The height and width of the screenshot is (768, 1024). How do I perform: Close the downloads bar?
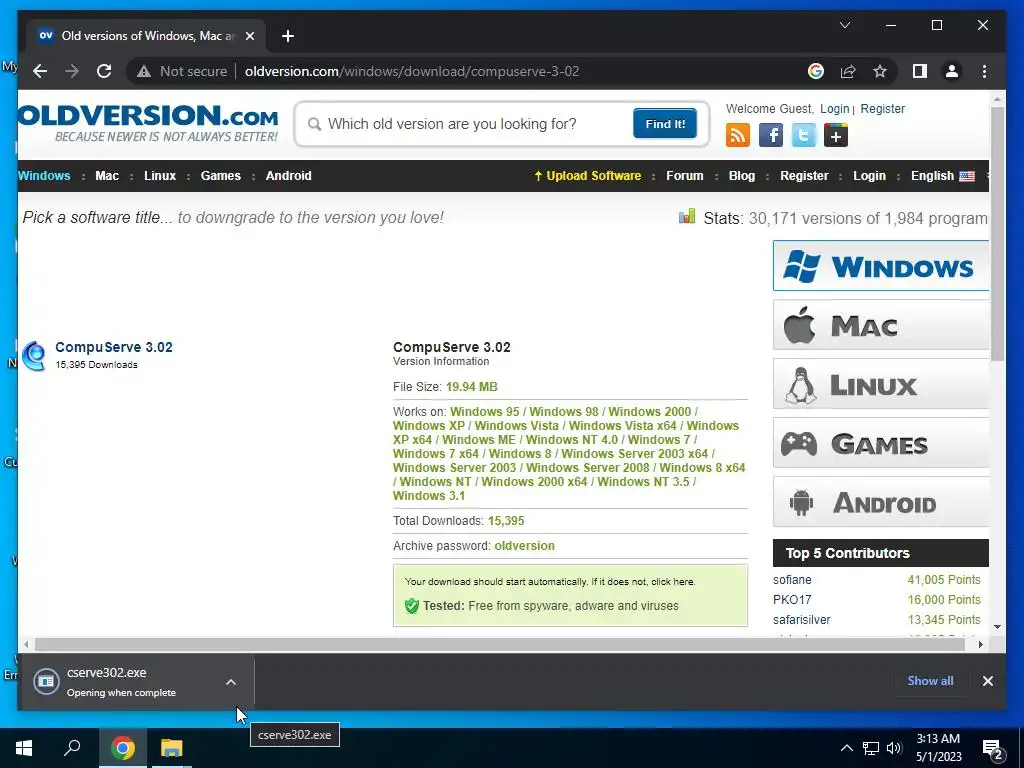click(987, 680)
